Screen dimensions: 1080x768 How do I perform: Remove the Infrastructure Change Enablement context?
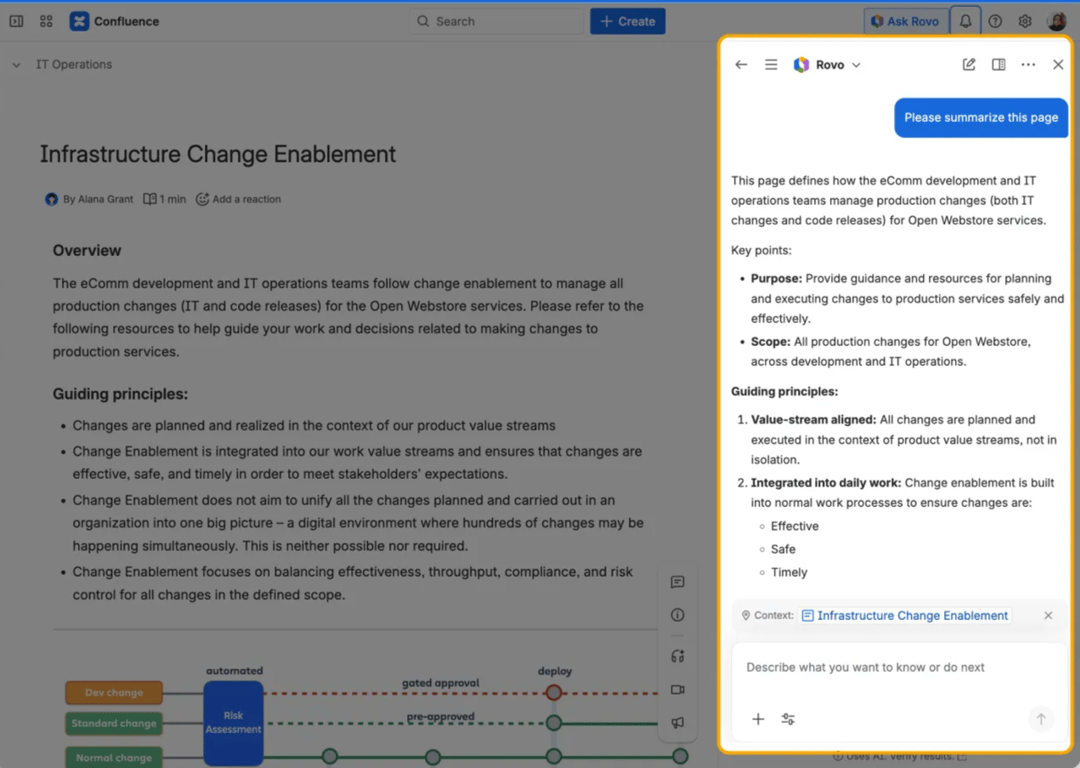coord(1048,615)
